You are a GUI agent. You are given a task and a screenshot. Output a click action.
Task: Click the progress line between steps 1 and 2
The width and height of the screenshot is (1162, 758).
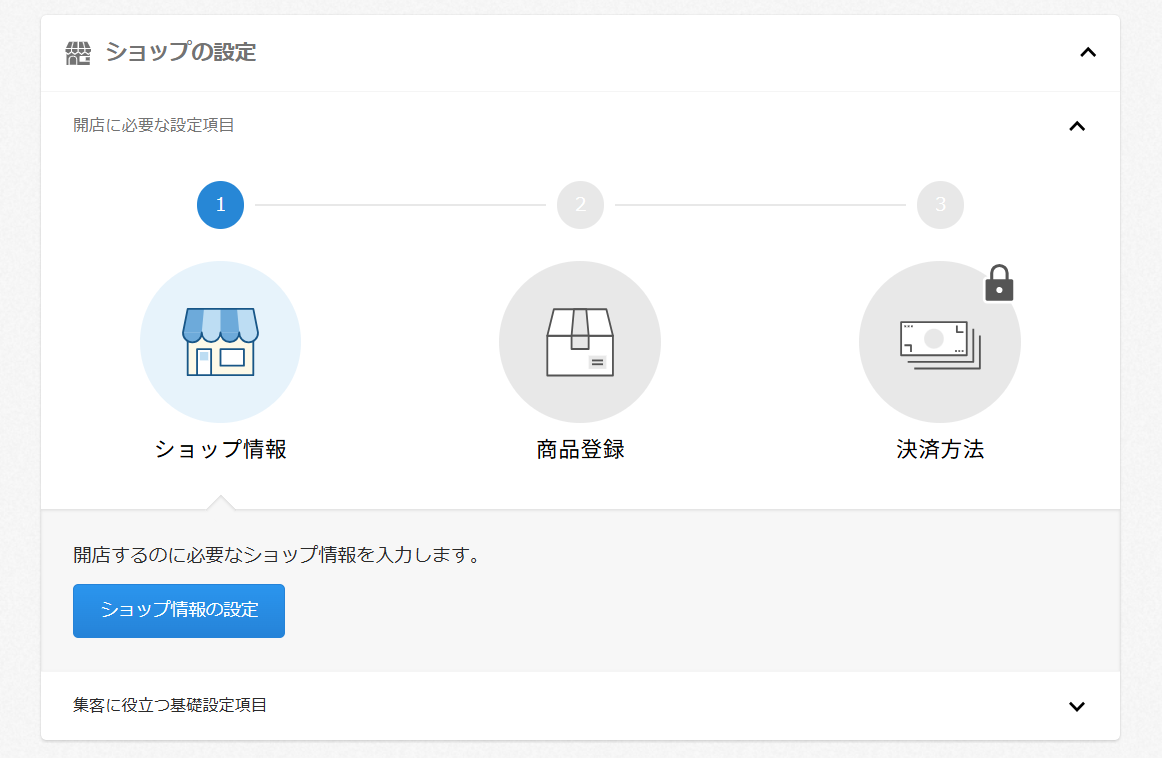[400, 205]
